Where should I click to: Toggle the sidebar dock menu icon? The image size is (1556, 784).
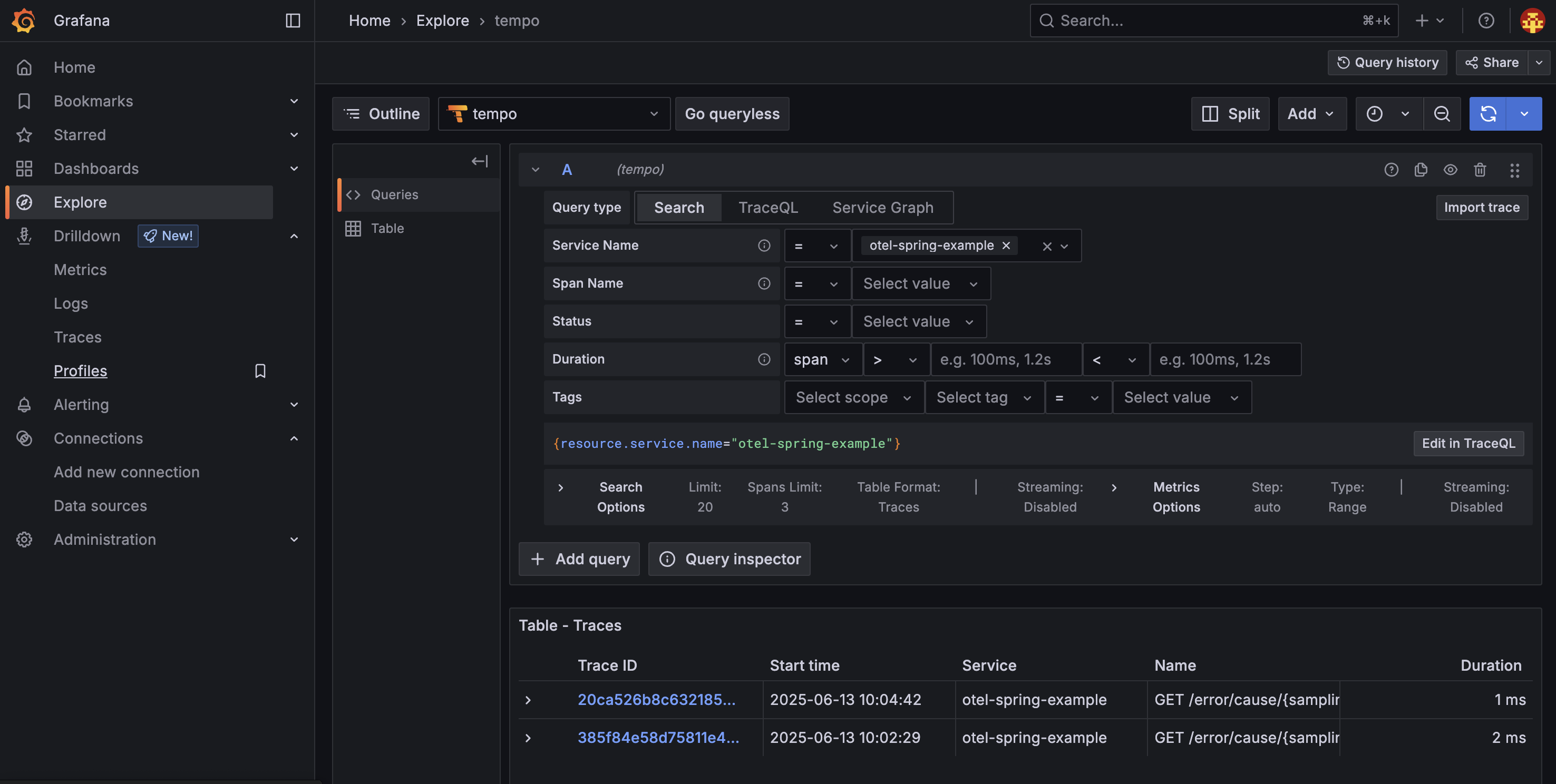[x=293, y=21]
